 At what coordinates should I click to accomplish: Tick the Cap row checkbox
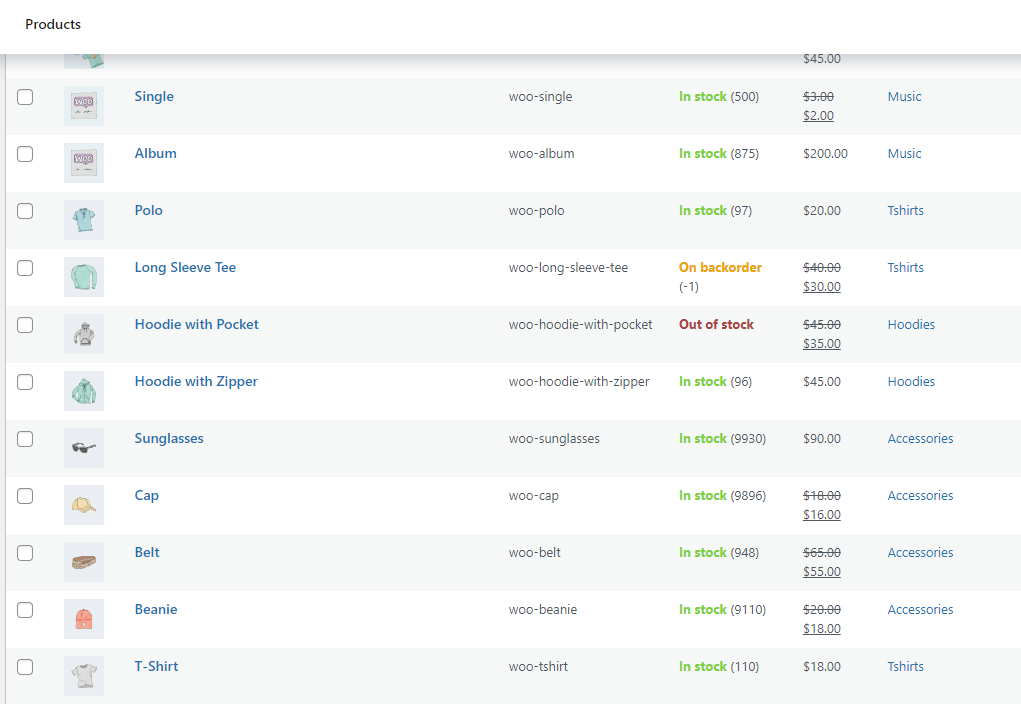tap(25, 496)
